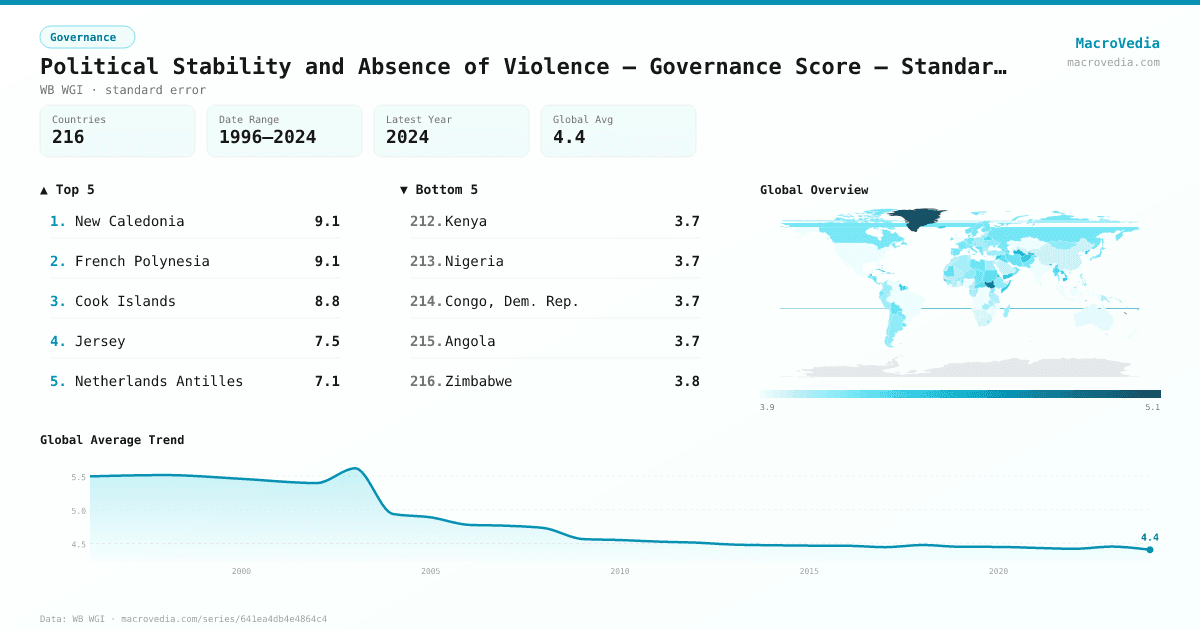
Task: Click the 2015 x-axis label
Action: 809,571
